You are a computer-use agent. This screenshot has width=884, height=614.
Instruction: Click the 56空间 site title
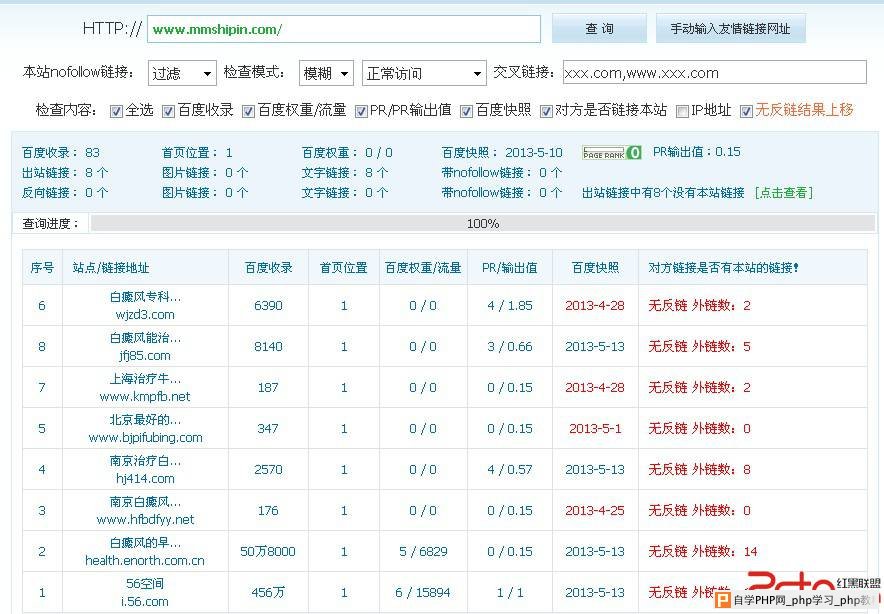[145, 584]
